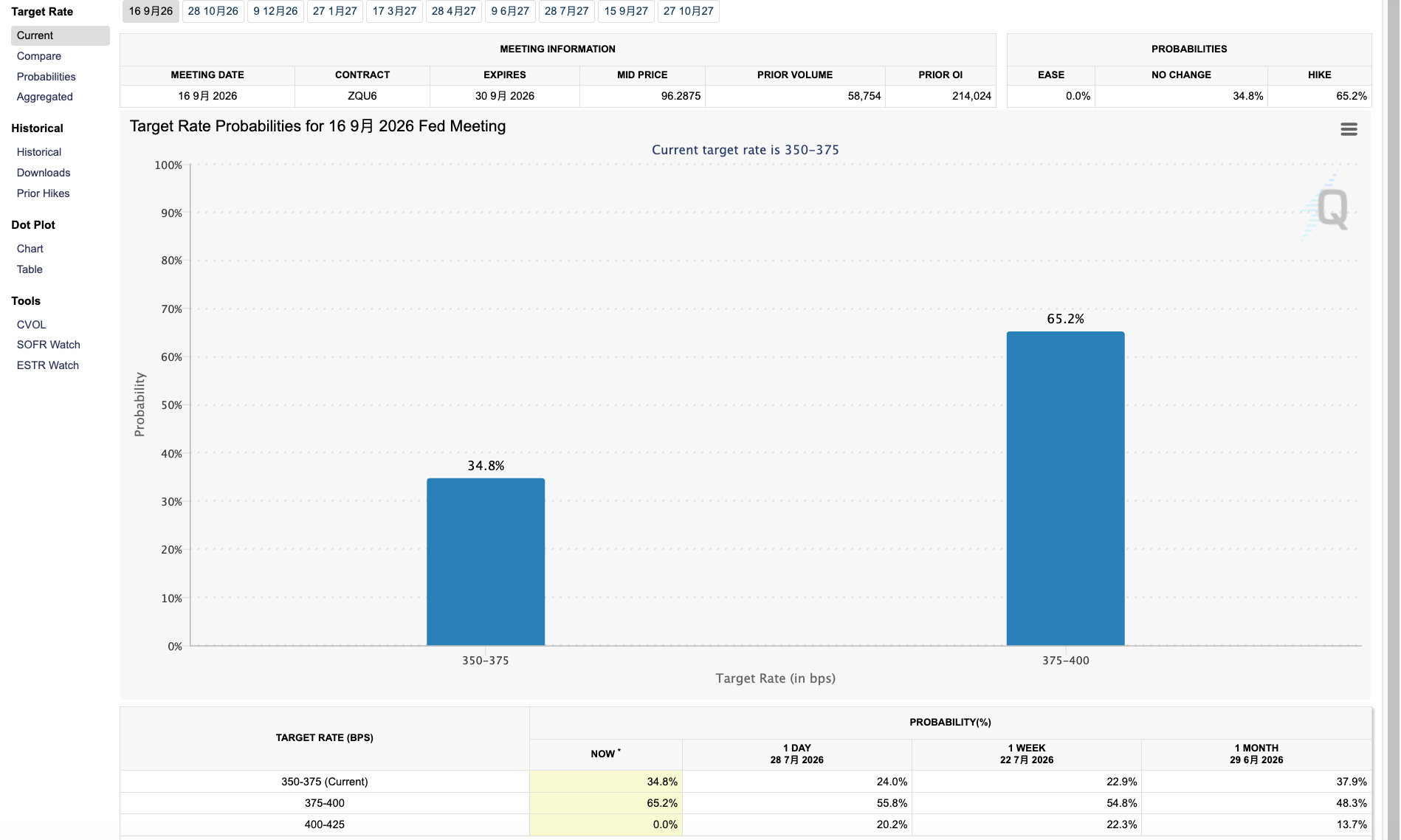Image resolution: width=1401 pixels, height=840 pixels.
Task: Open the Dot Plot Chart
Action: tap(30, 249)
